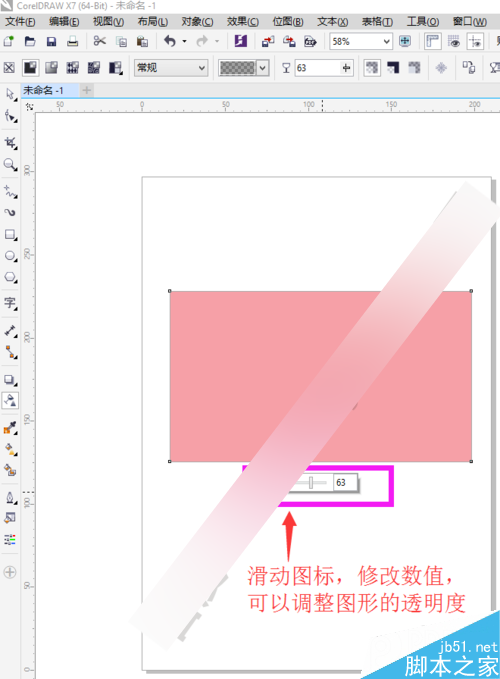This screenshot has width=500, height=679.
Task: Select the Ellipse tool
Action: (x=10, y=256)
